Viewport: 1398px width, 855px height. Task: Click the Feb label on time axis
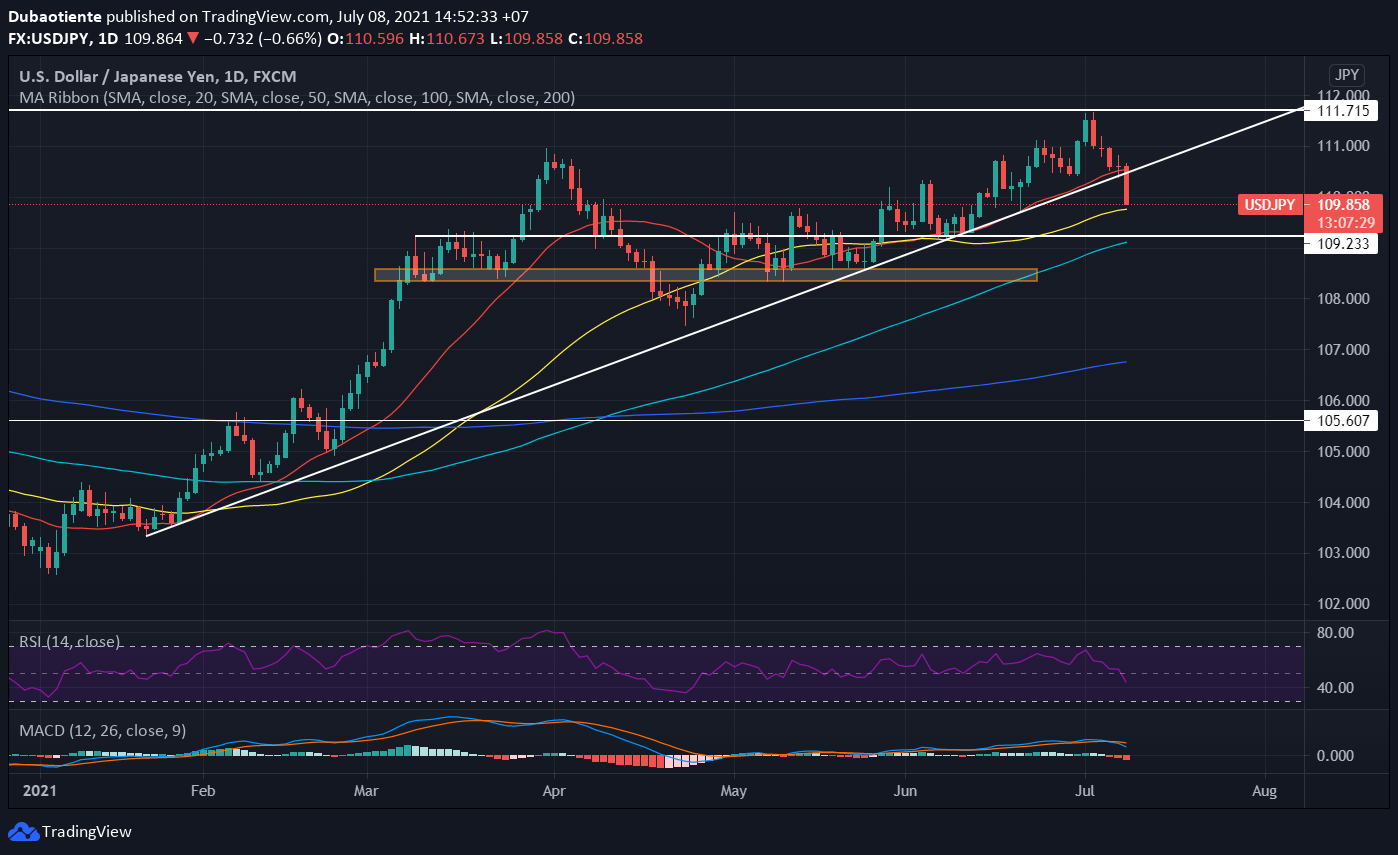[202, 790]
